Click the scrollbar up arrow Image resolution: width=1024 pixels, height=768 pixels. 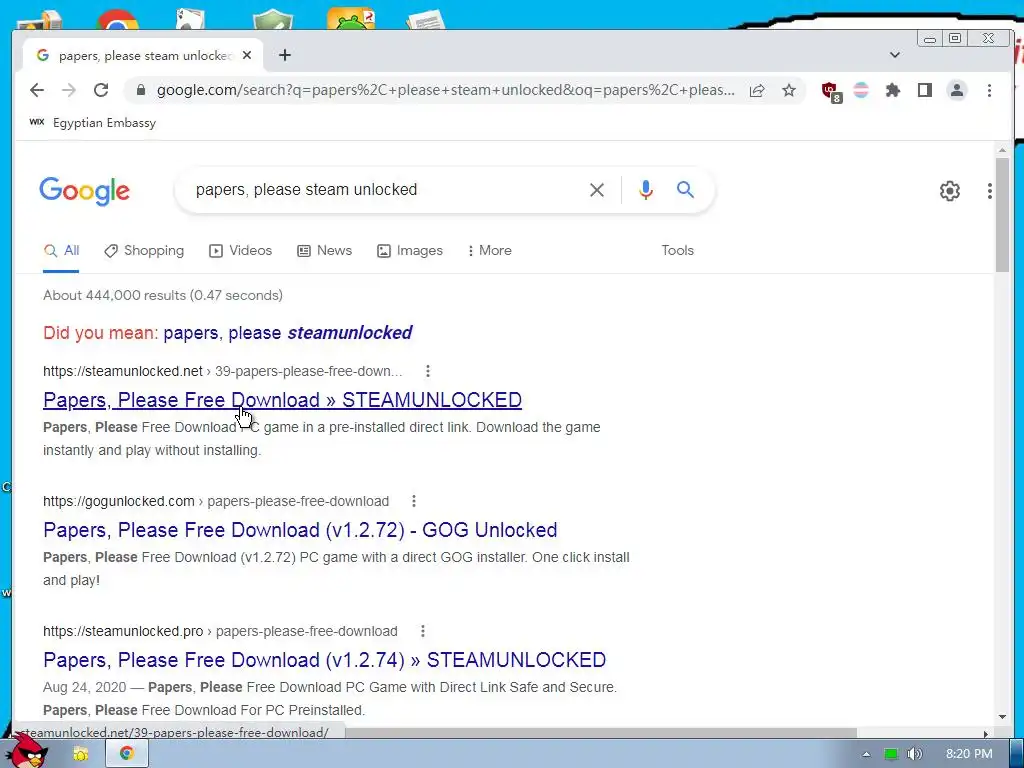coord(1002,151)
